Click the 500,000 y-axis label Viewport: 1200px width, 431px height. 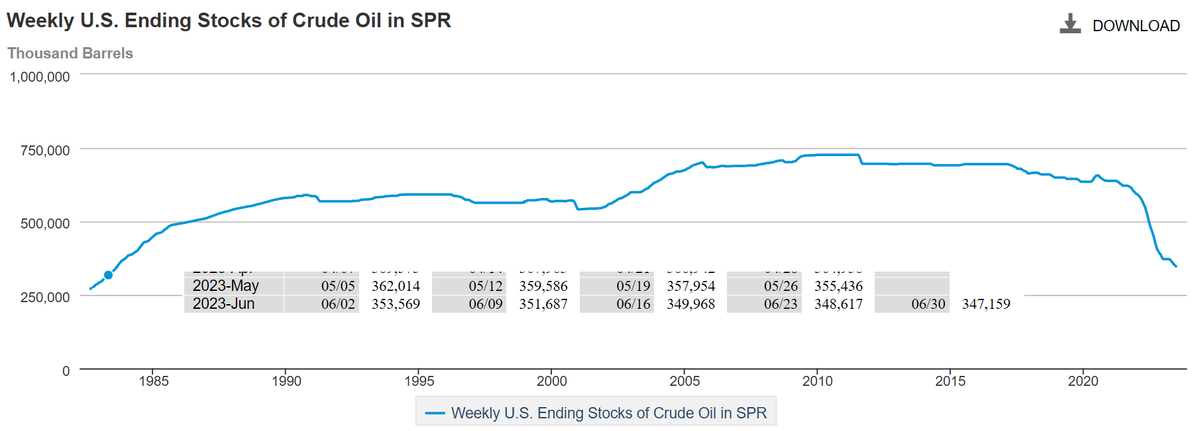point(45,223)
